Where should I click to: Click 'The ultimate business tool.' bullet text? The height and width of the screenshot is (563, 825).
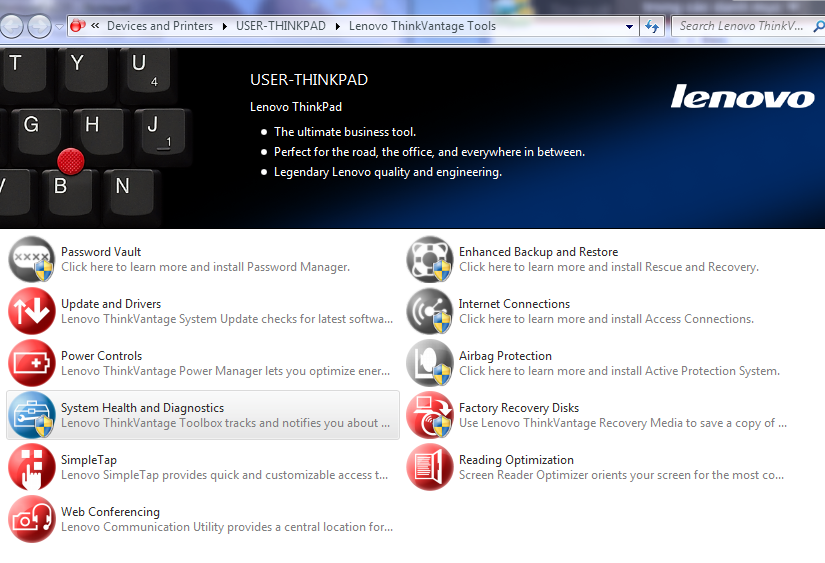[345, 132]
